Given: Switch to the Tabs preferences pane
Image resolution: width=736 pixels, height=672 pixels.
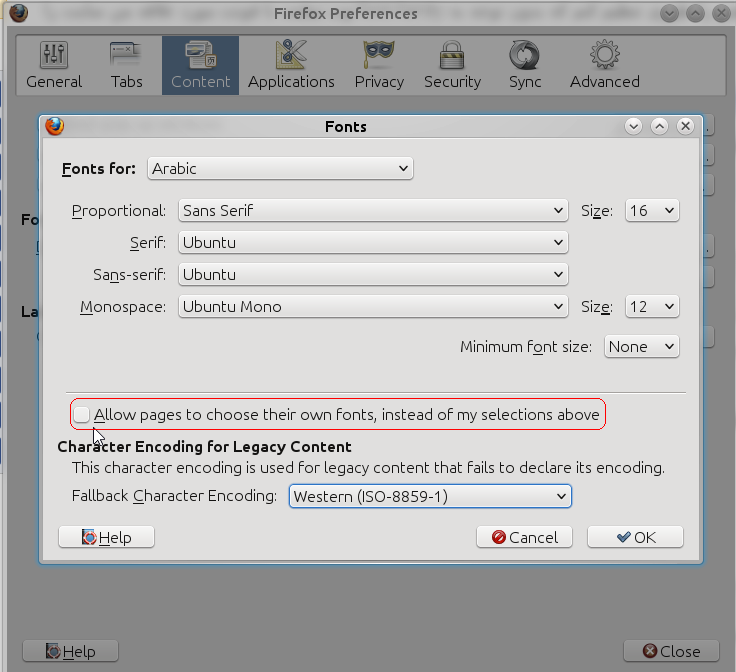Looking at the screenshot, I should tap(126, 65).
